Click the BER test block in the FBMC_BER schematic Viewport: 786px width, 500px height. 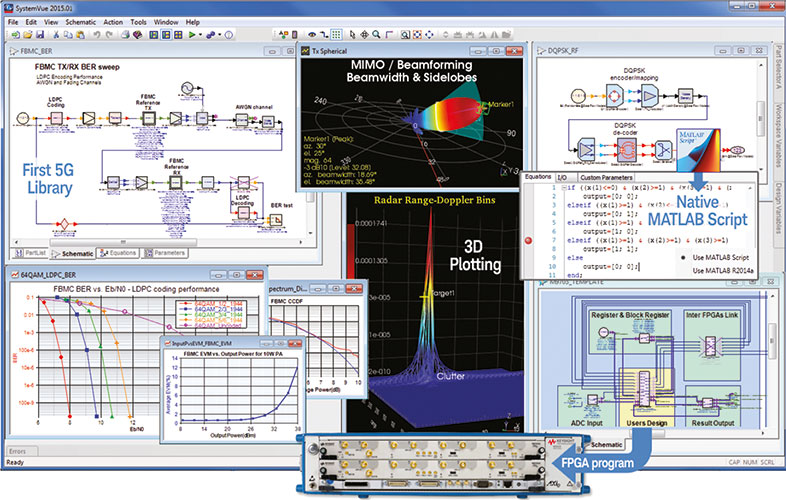pyautogui.click(x=276, y=220)
